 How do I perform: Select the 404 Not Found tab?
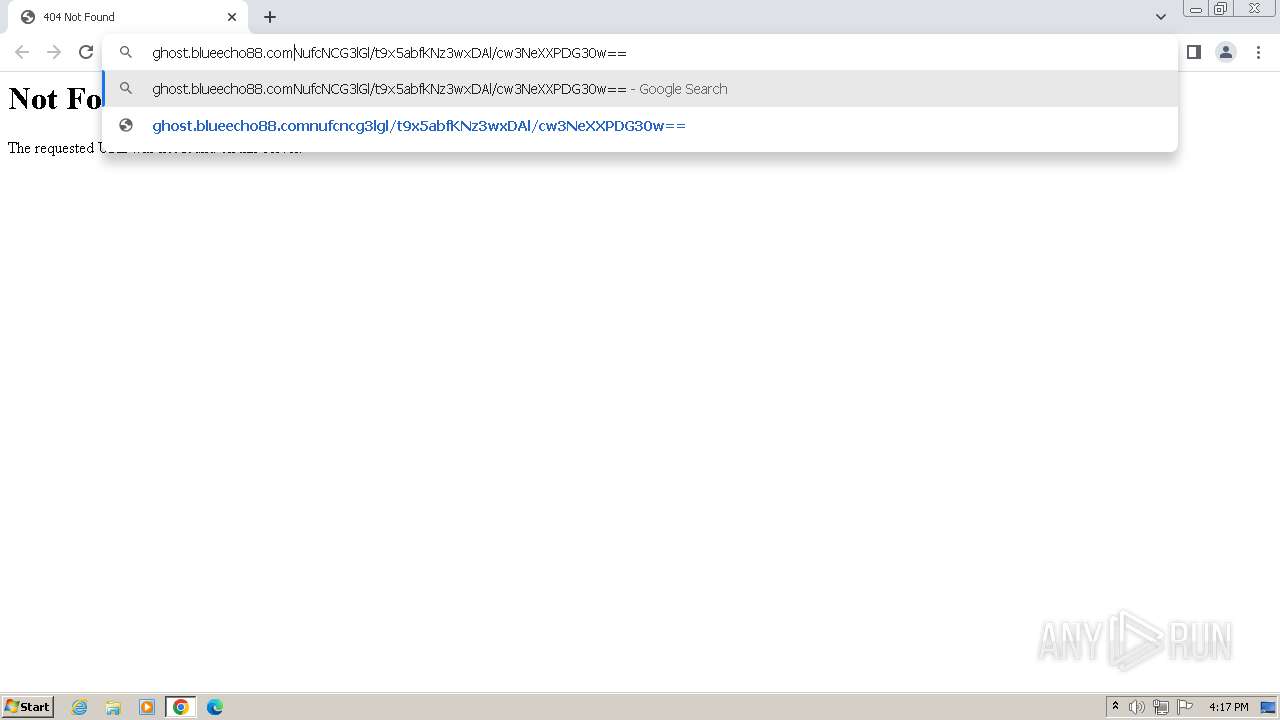click(x=128, y=17)
